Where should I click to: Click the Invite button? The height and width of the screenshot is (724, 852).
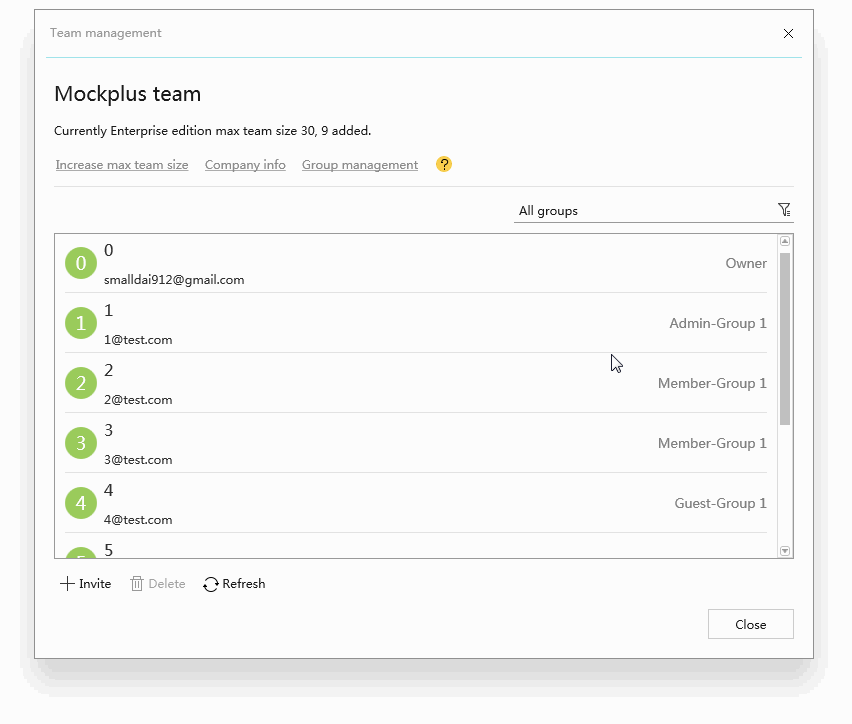tap(85, 584)
